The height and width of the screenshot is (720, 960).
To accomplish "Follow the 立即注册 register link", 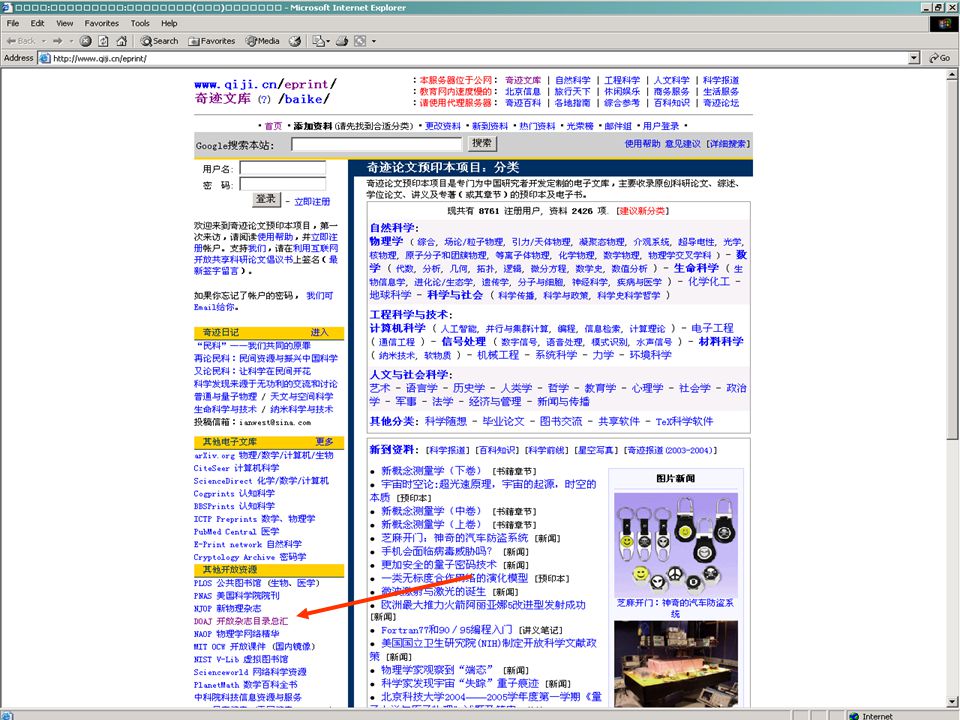I will click(312, 201).
